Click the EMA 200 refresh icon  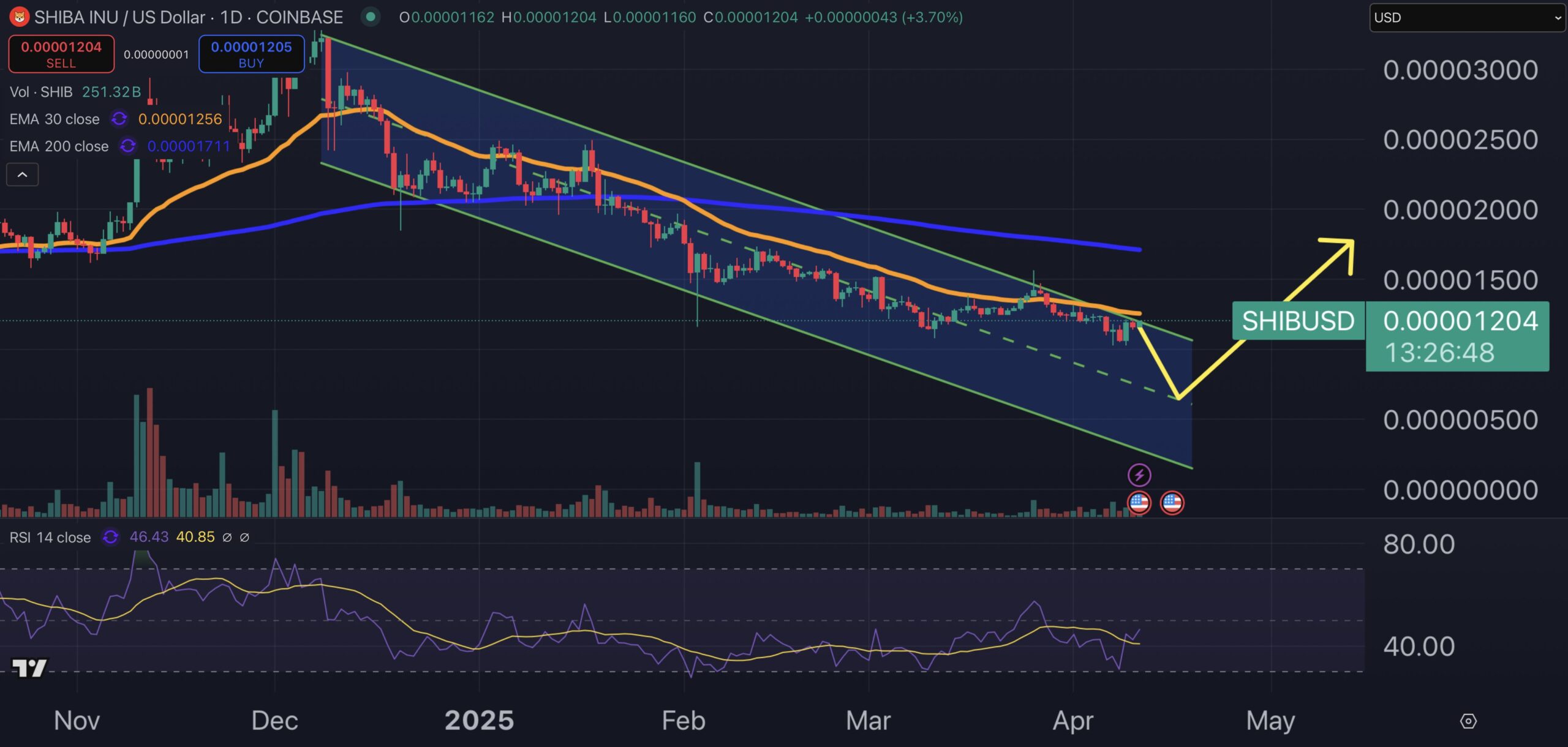click(x=127, y=146)
